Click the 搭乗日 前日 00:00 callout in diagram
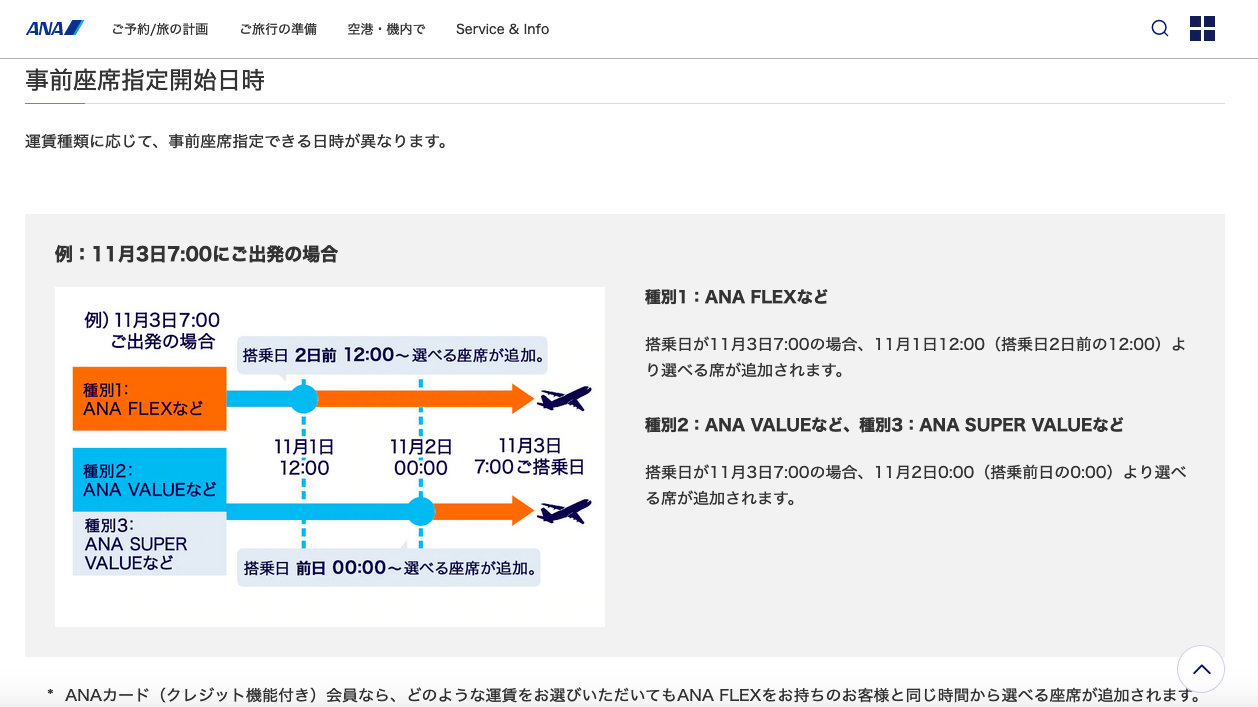 tap(389, 567)
